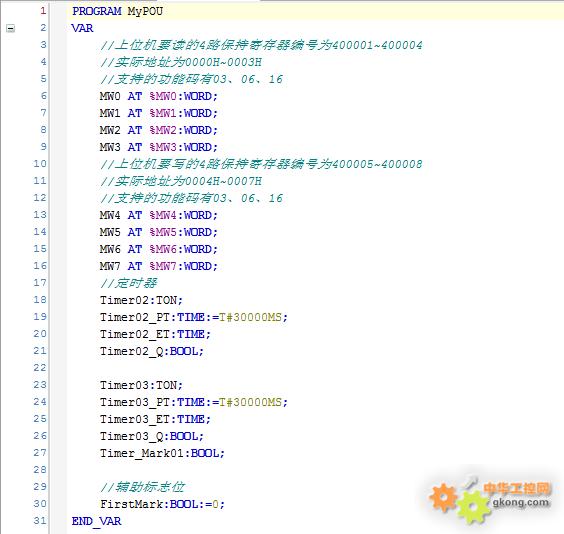This screenshot has height=534, width=564.
Task: Click the VAR keyword on line 2
Action: pos(82,28)
